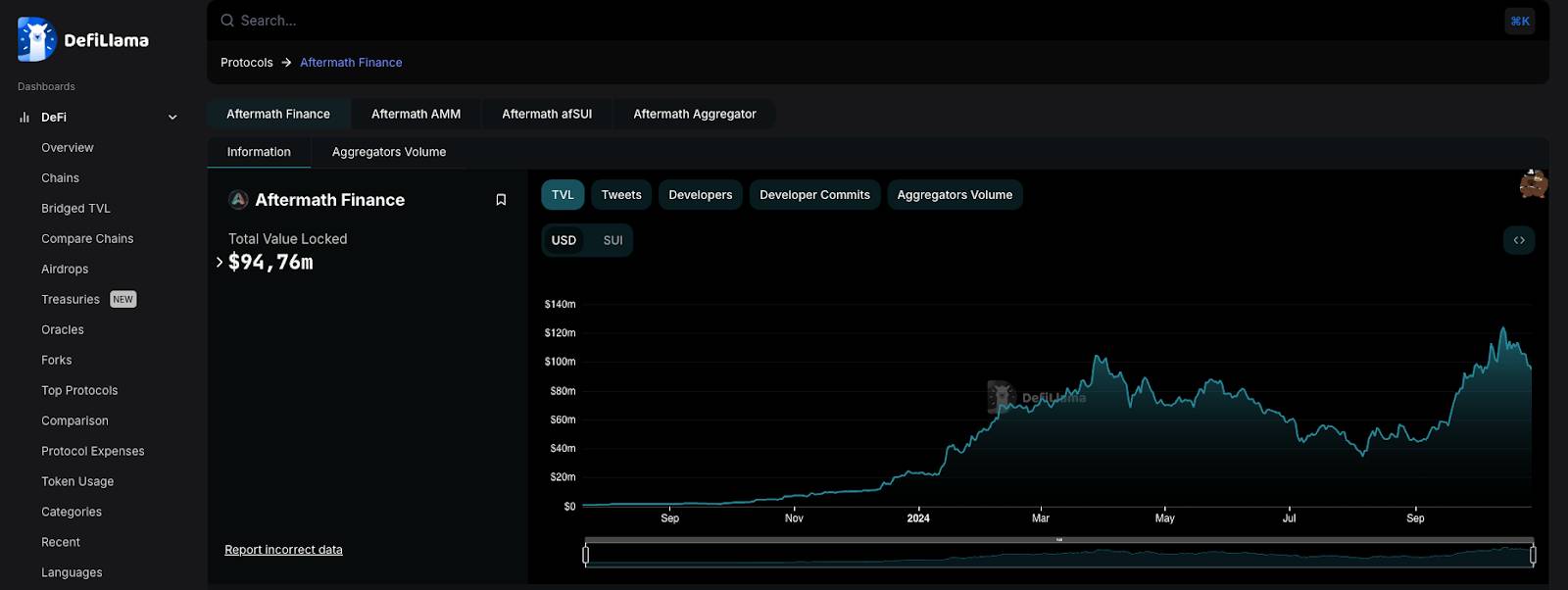This screenshot has height=590, width=1568.
Task: Open the Aftermath Aggregator tab
Action: [695, 114]
